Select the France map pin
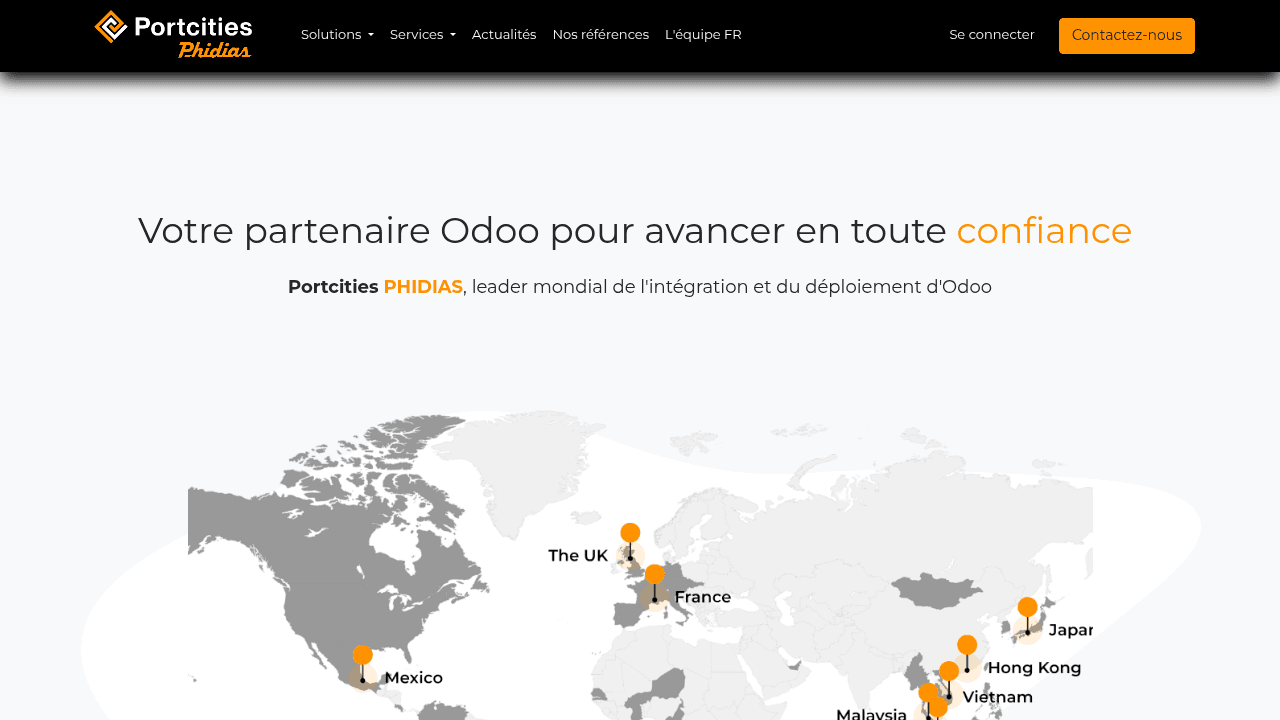 tap(655, 583)
